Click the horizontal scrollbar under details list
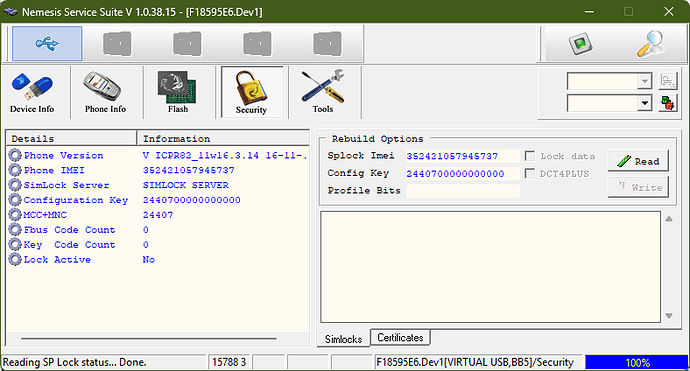The image size is (690, 371). pyautogui.click(x=149, y=338)
